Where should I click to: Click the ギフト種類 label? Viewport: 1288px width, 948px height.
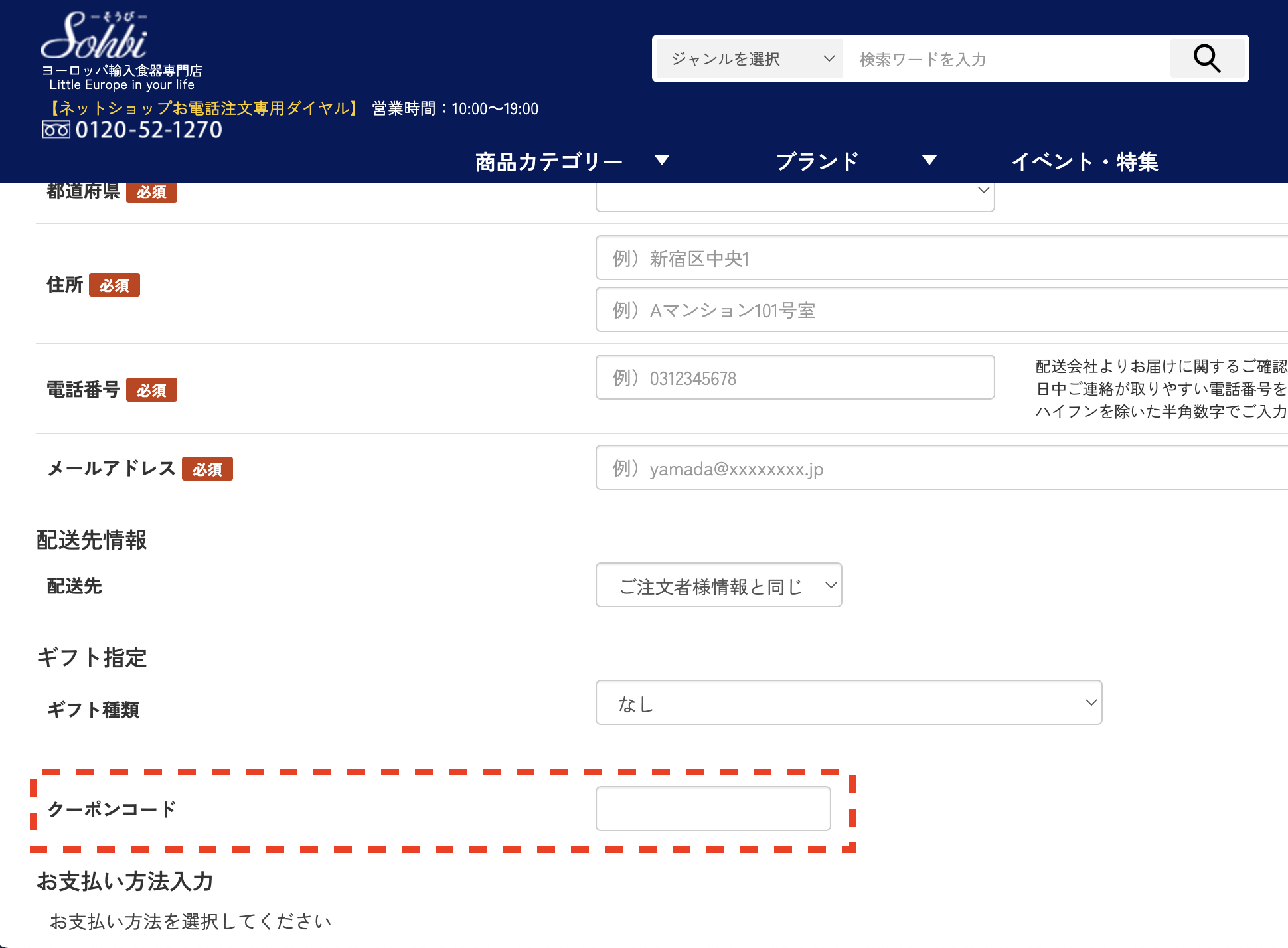(x=93, y=710)
